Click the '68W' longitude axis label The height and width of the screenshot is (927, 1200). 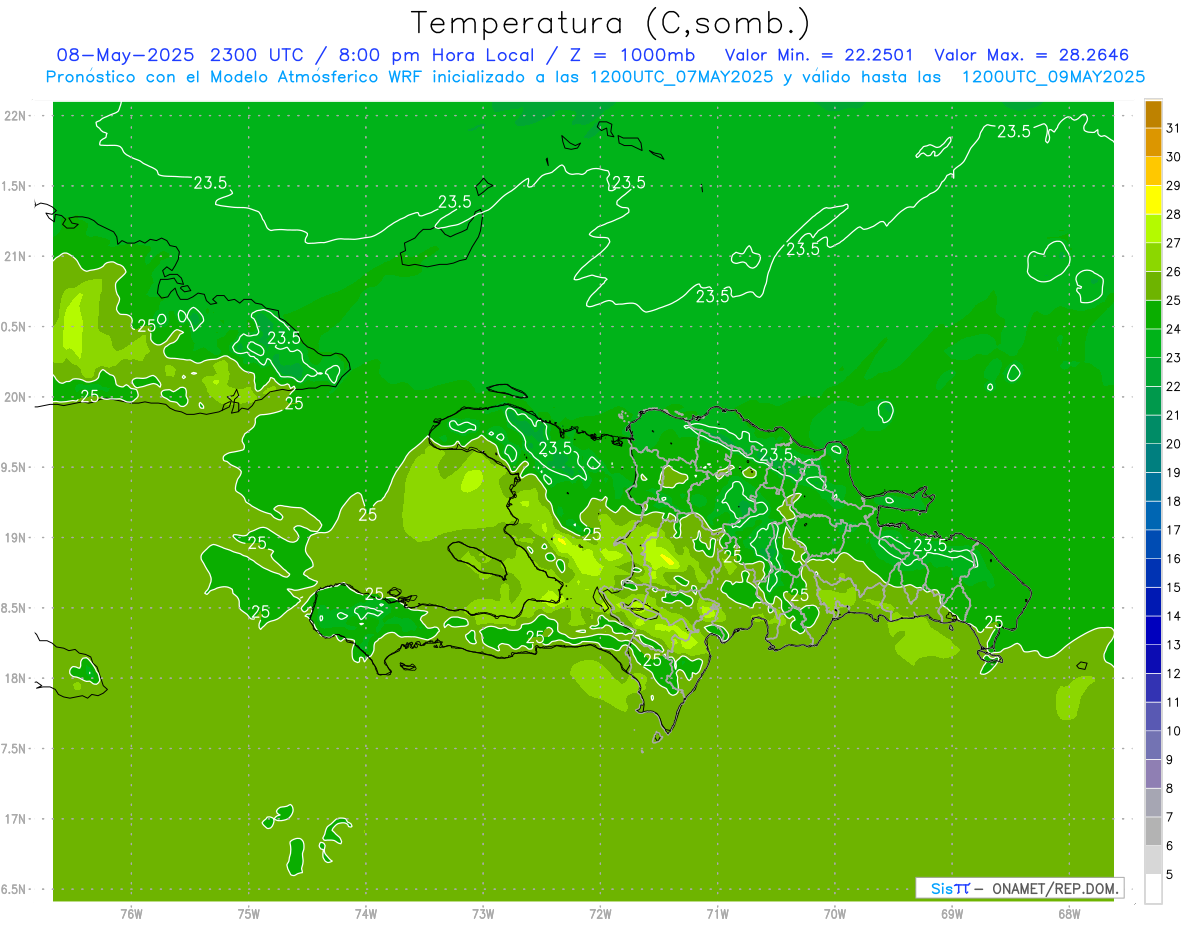click(x=1069, y=914)
